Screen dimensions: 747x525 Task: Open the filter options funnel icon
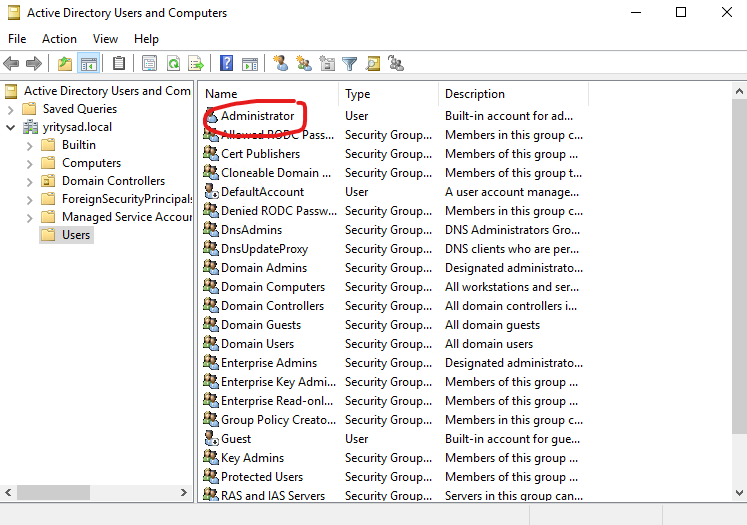350,63
